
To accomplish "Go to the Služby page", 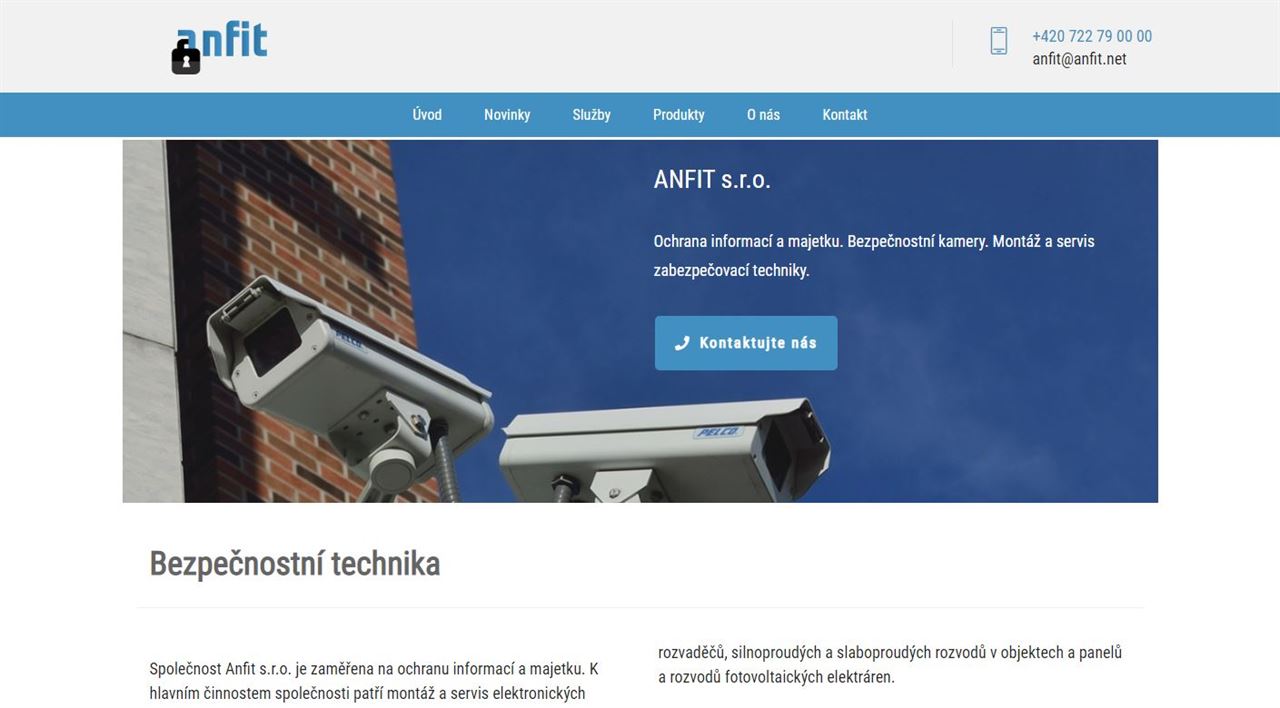I will pyautogui.click(x=592, y=115).
